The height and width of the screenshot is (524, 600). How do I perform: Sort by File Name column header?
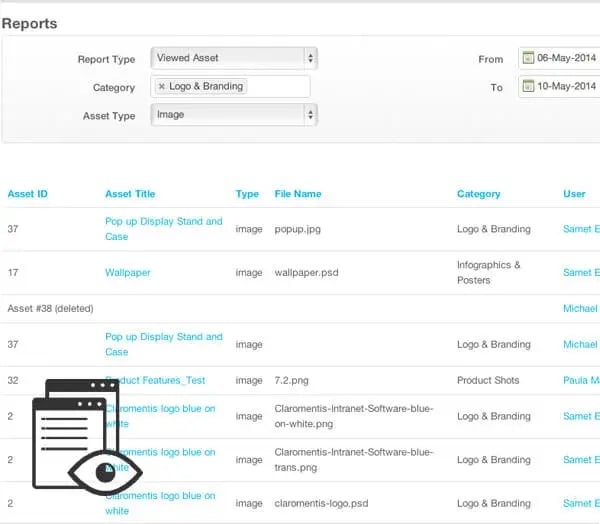[x=298, y=194]
